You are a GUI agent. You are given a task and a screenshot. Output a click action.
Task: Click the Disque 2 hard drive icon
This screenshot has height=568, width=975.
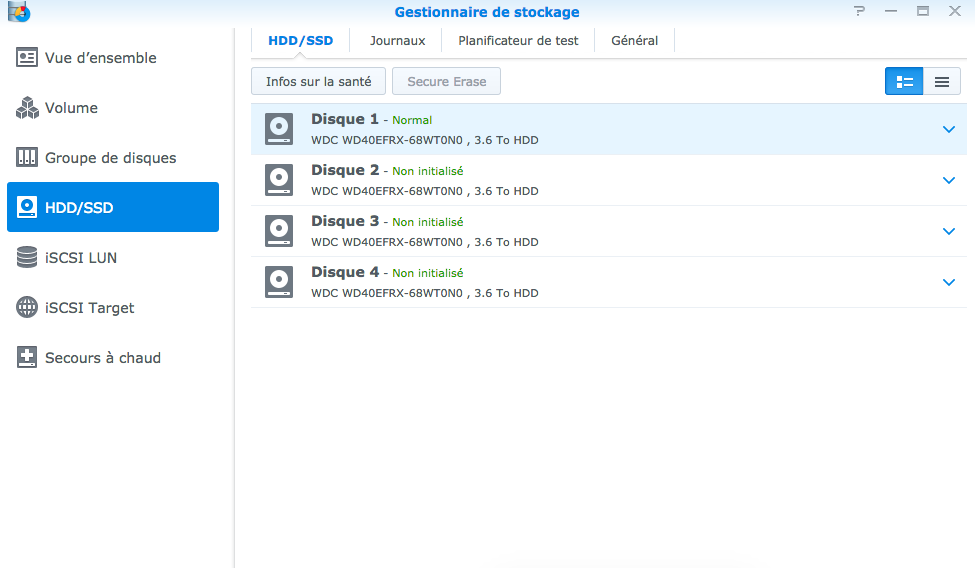click(279, 180)
